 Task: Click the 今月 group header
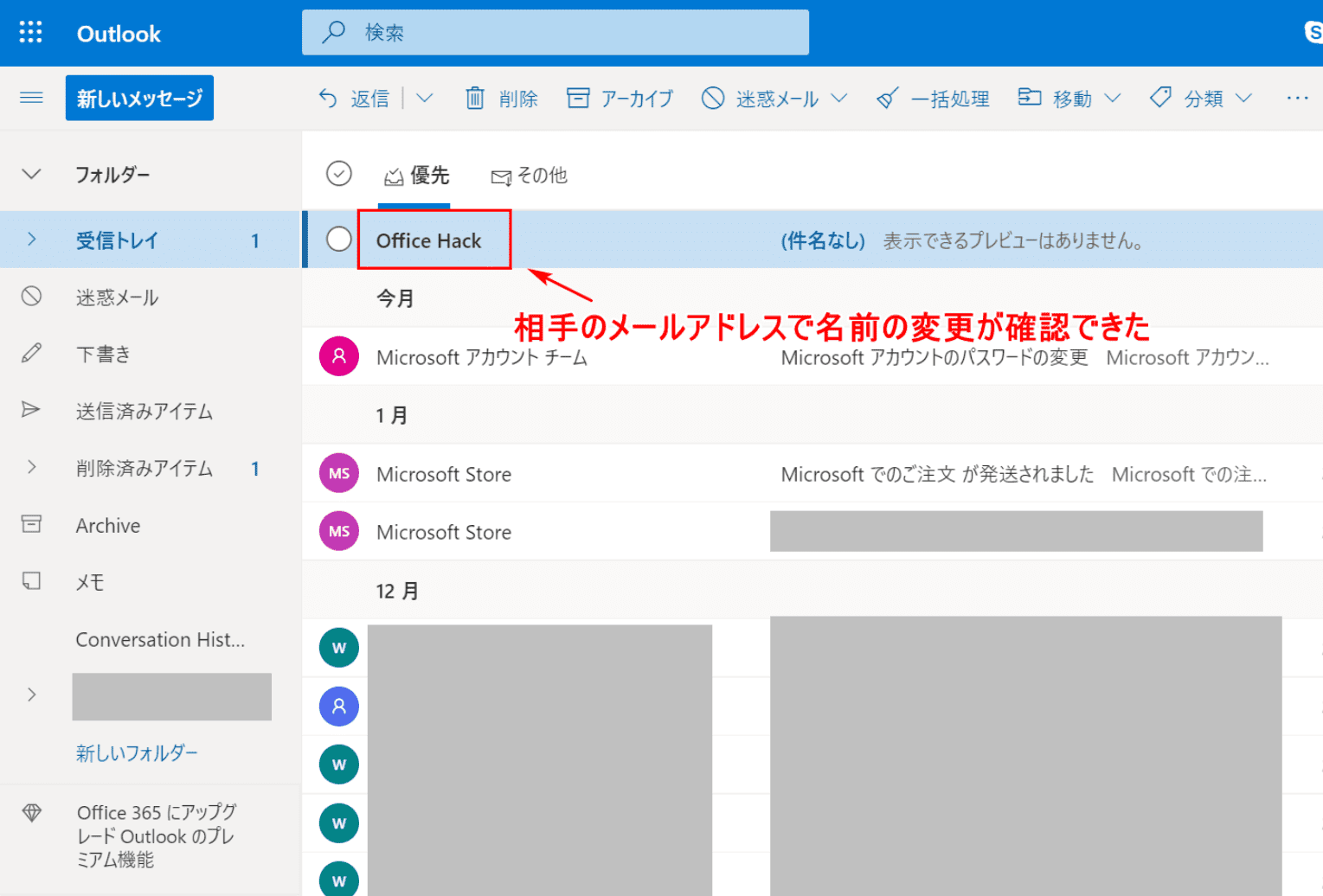(395, 298)
